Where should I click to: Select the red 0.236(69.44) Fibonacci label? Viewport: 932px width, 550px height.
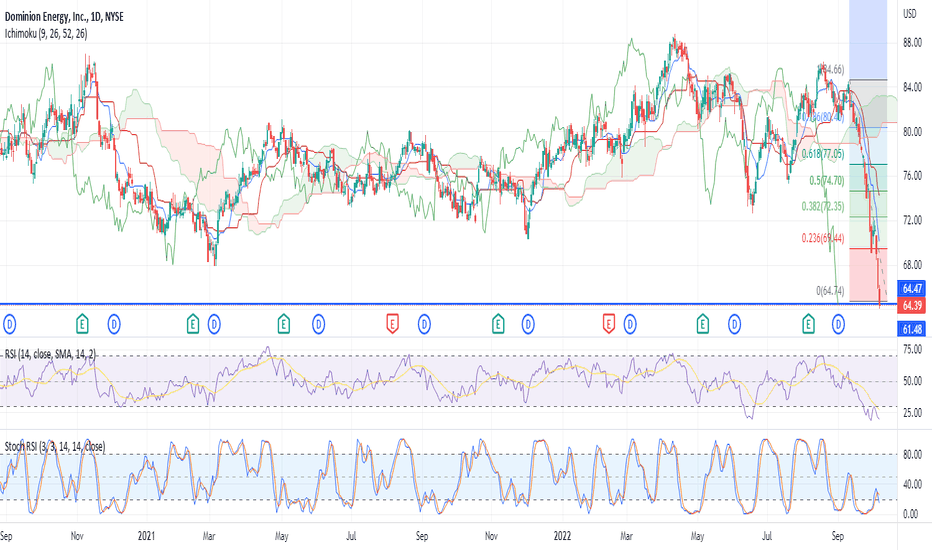pos(823,238)
